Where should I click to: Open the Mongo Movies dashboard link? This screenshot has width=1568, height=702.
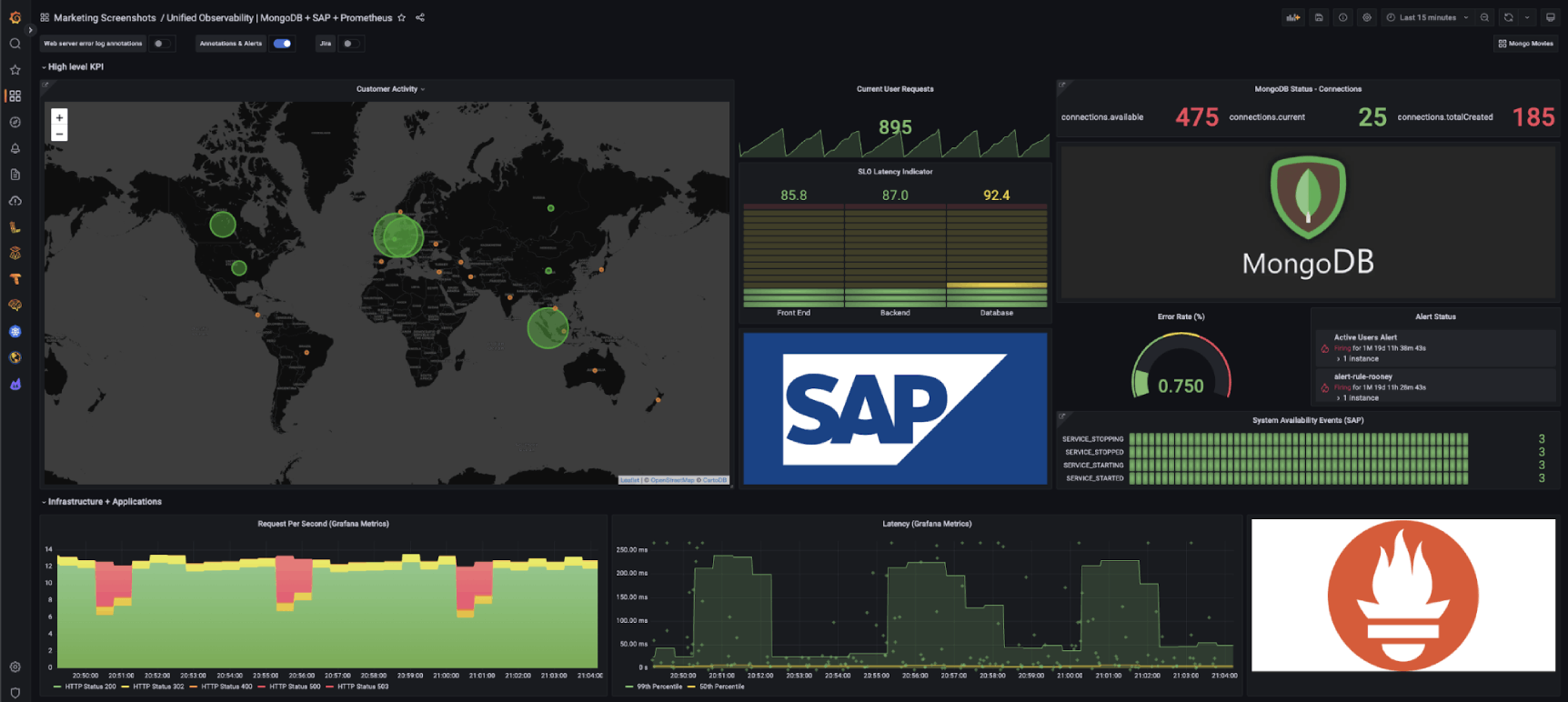point(1526,44)
